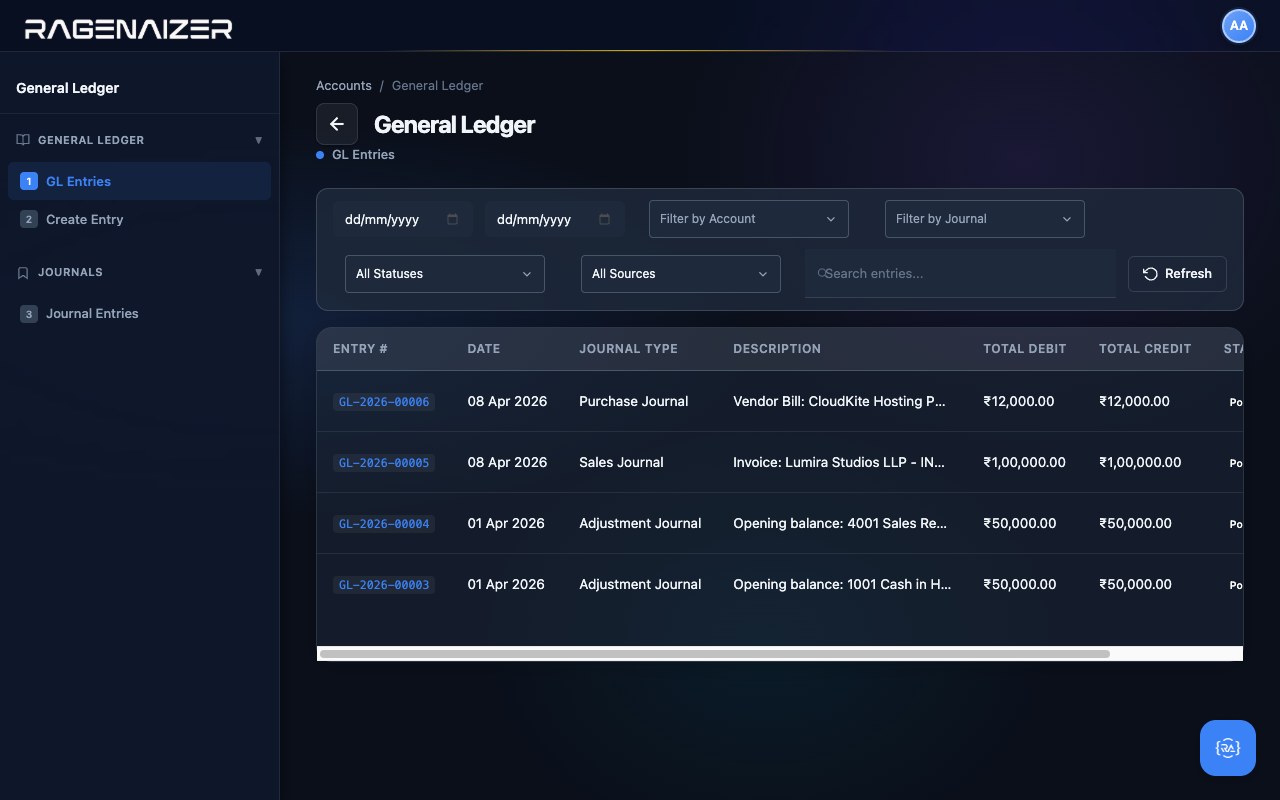Sort by Entry # column header
Screen dimensions: 1280x800
(360, 349)
